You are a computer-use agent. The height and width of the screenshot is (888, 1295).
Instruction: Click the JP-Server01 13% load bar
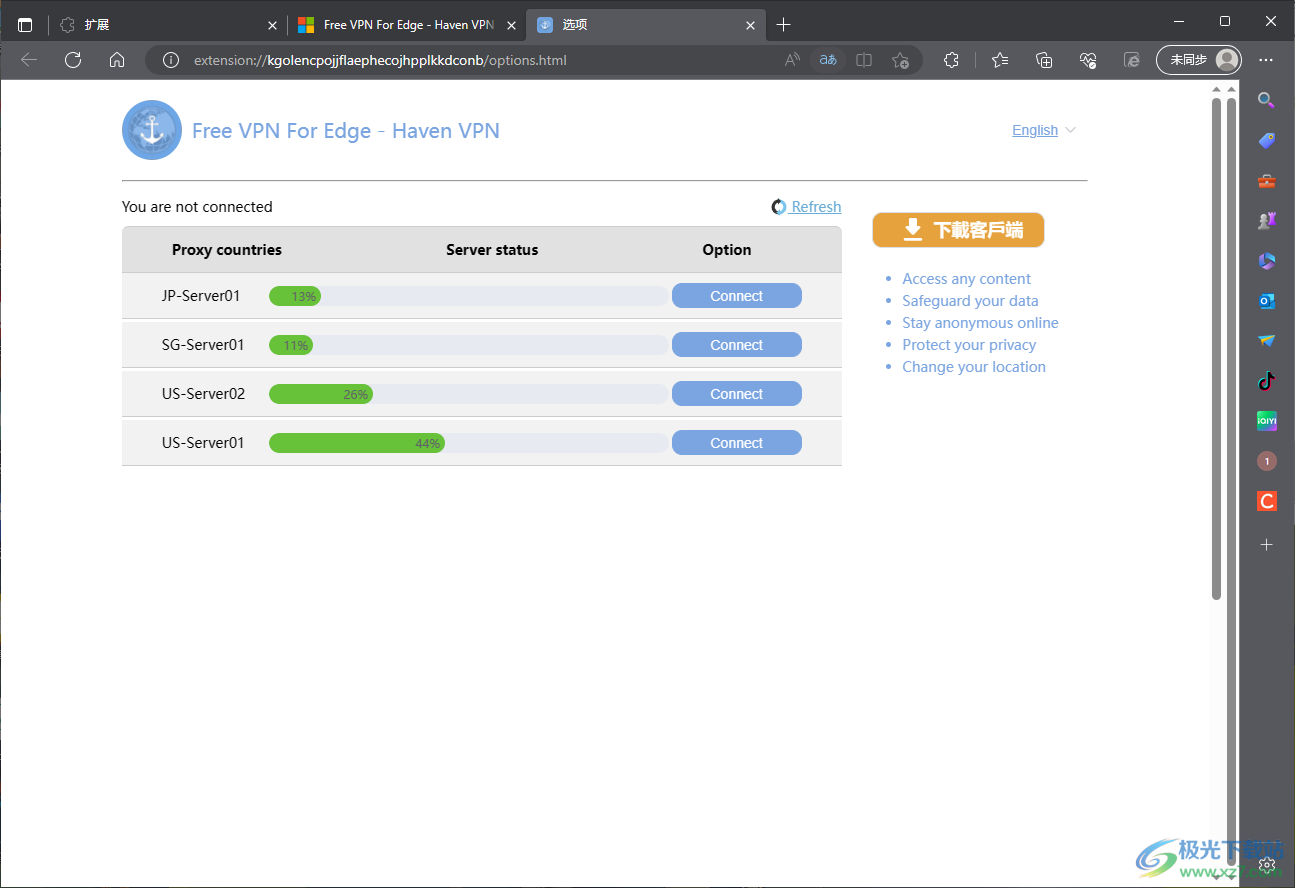coord(468,296)
